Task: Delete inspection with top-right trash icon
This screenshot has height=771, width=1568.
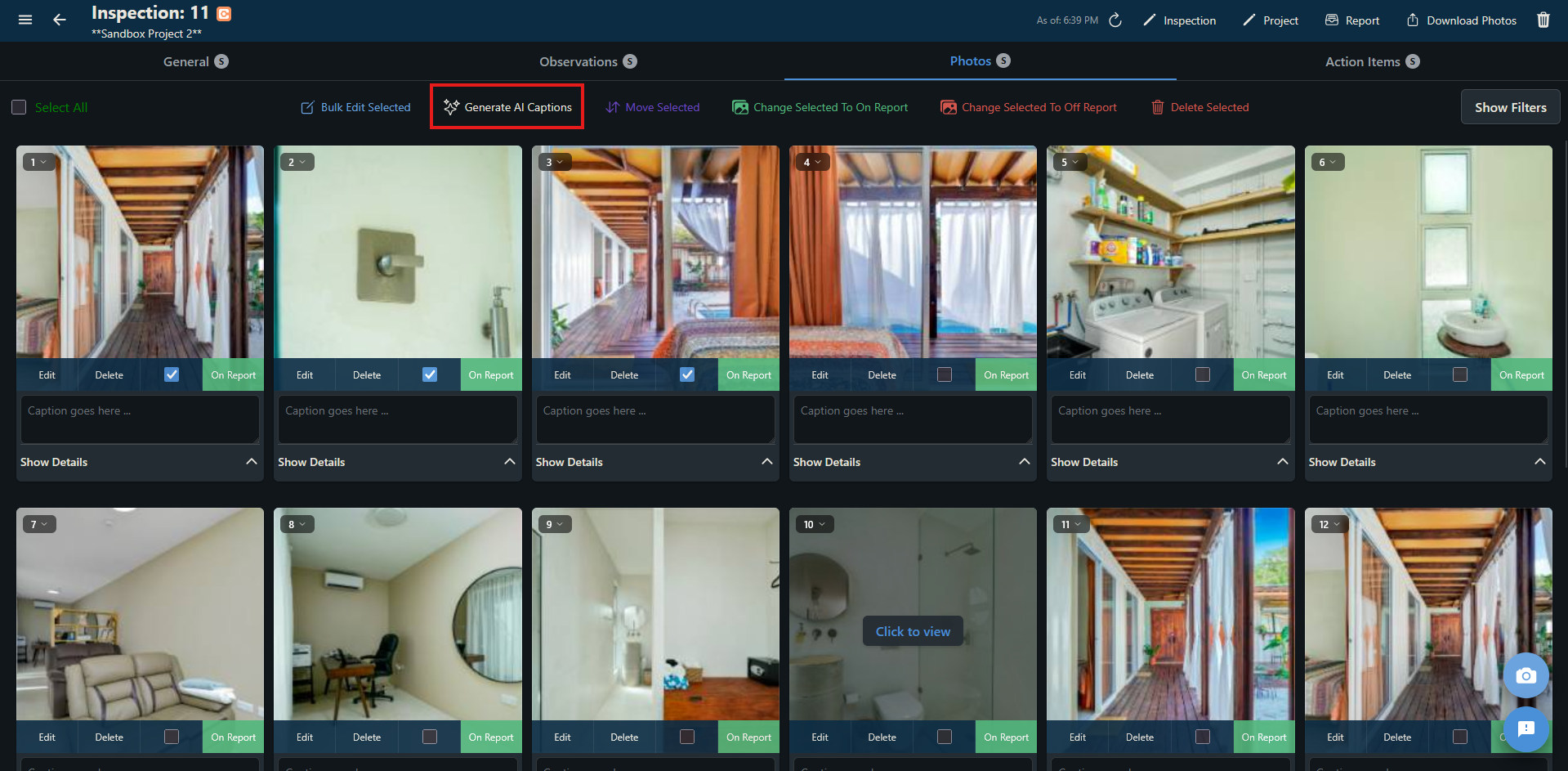Action: [x=1543, y=20]
